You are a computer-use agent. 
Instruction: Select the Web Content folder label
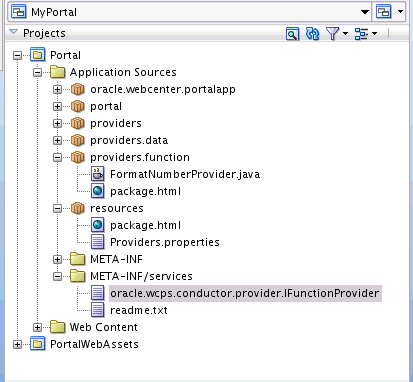pos(103,327)
